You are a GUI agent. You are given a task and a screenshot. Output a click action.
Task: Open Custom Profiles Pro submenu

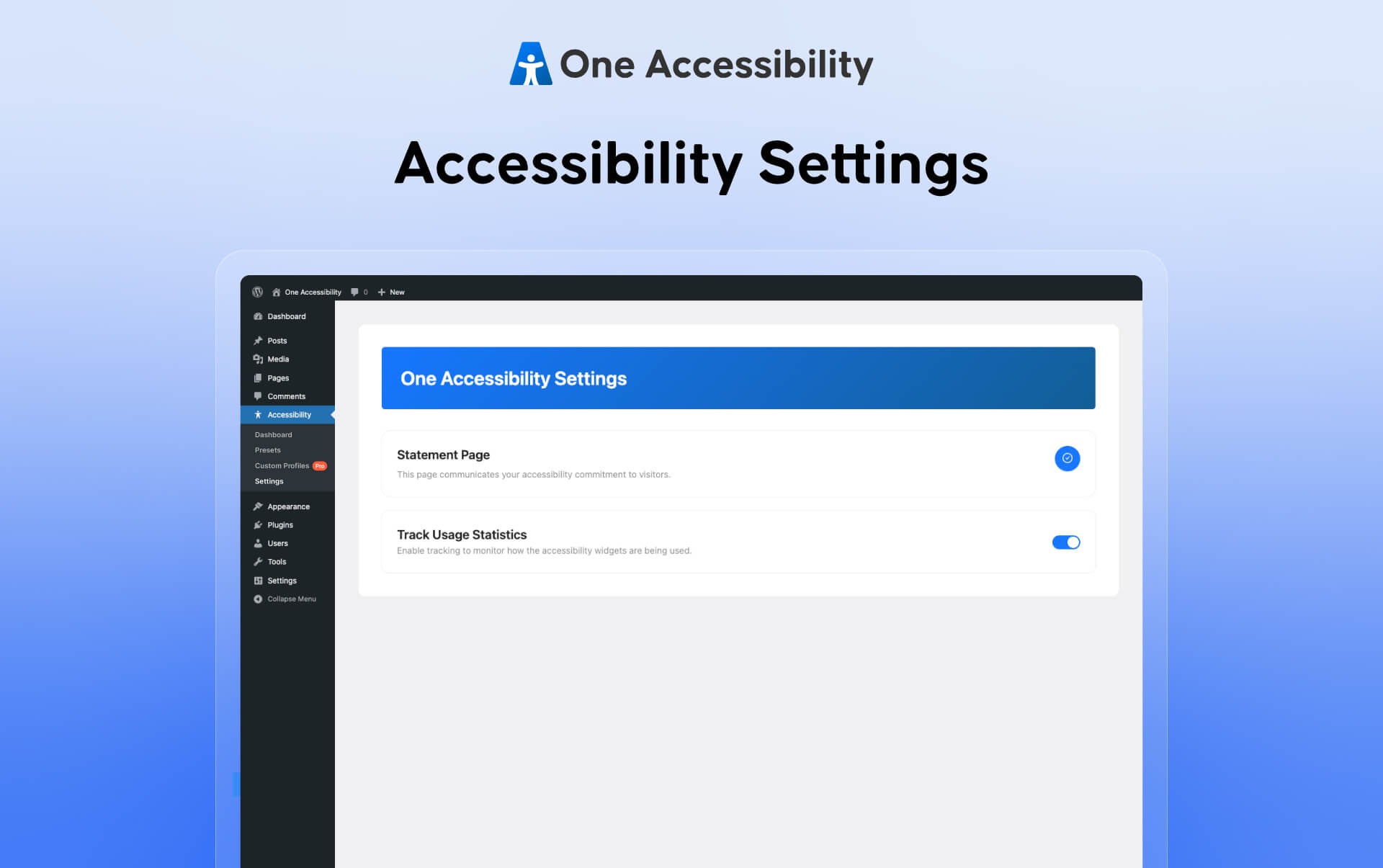pyautogui.click(x=282, y=466)
